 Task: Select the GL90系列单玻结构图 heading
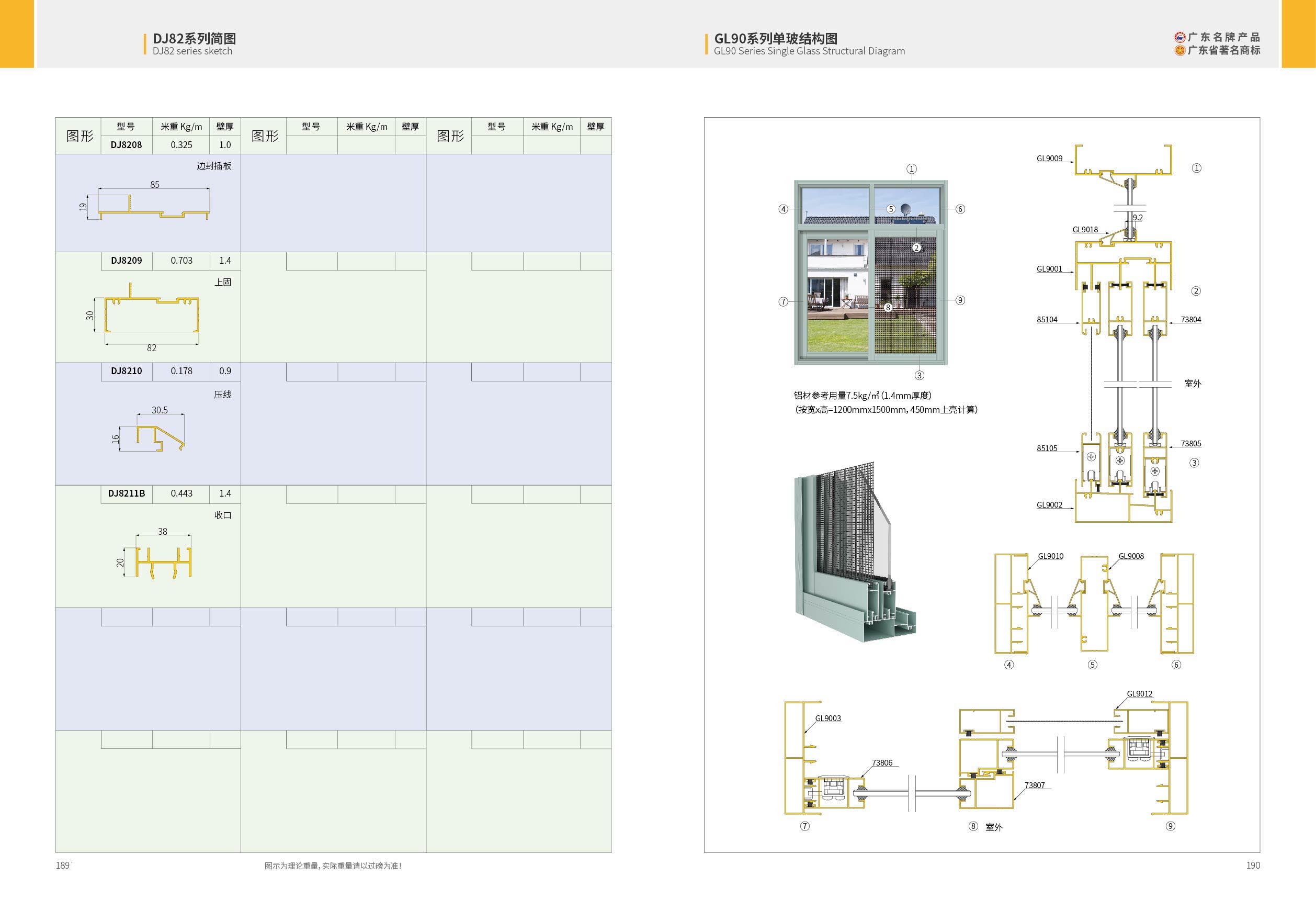click(x=776, y=39)
